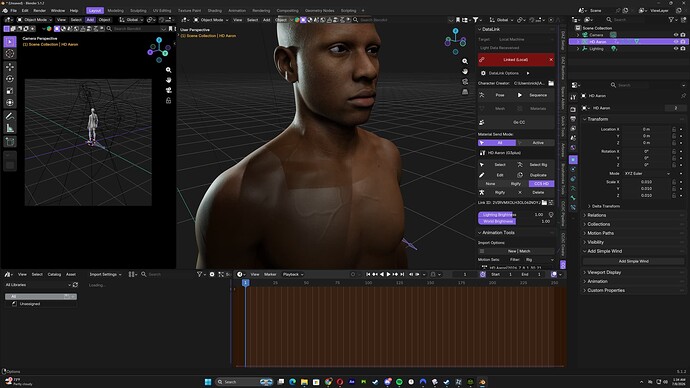Select the Scale tool in left toolbar
Screen dimensions: 690x388
tap(10, 91)
